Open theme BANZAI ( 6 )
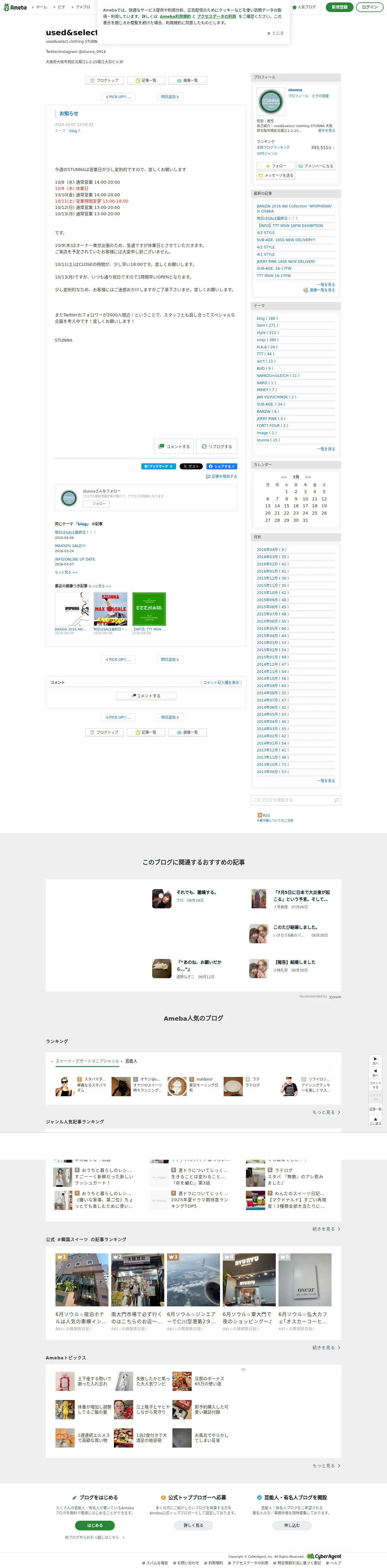Viewport: 387px width, 1568px height. click(268, 412)
